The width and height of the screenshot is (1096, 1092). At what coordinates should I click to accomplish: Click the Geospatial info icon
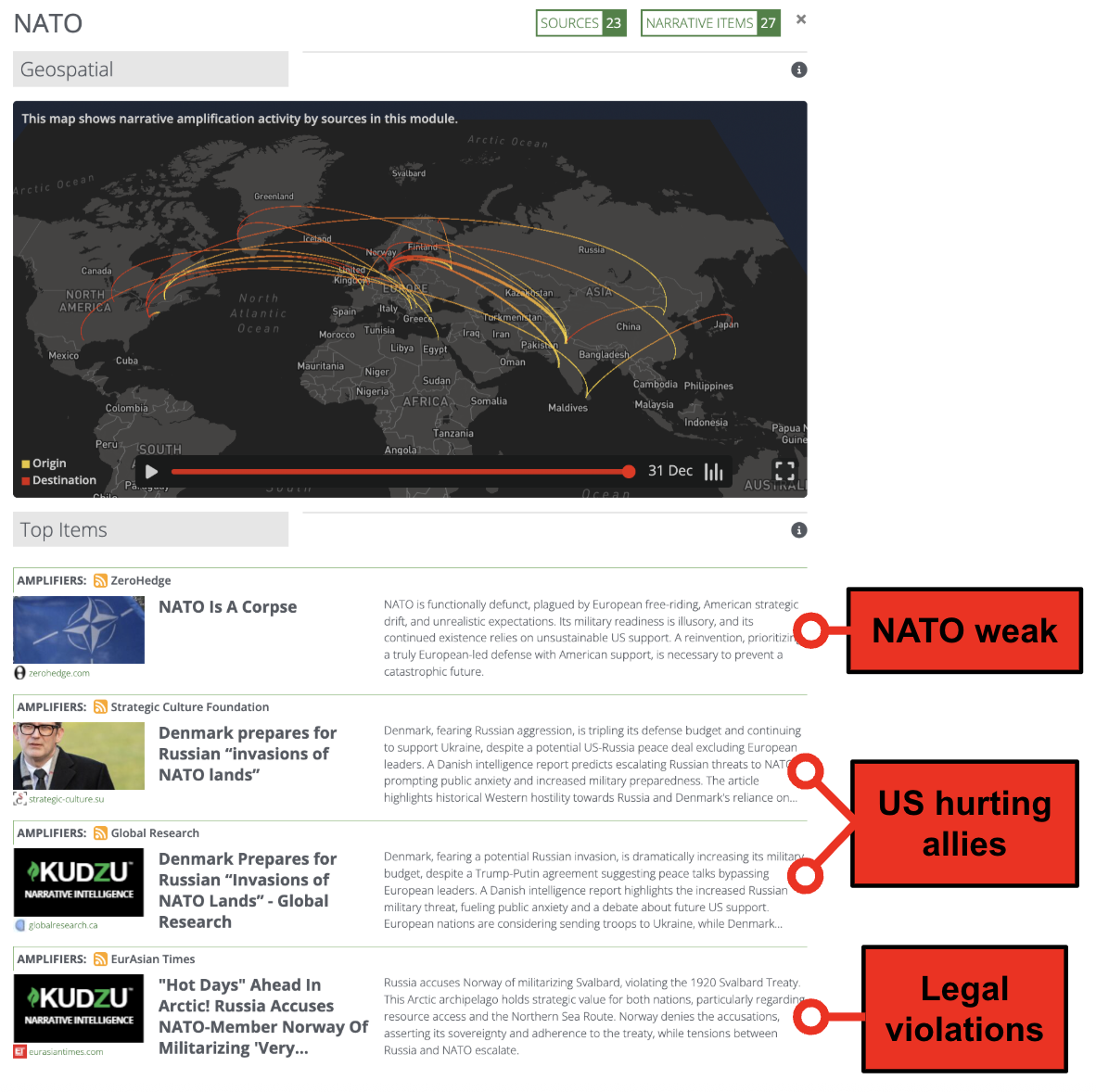click(798, 70)
